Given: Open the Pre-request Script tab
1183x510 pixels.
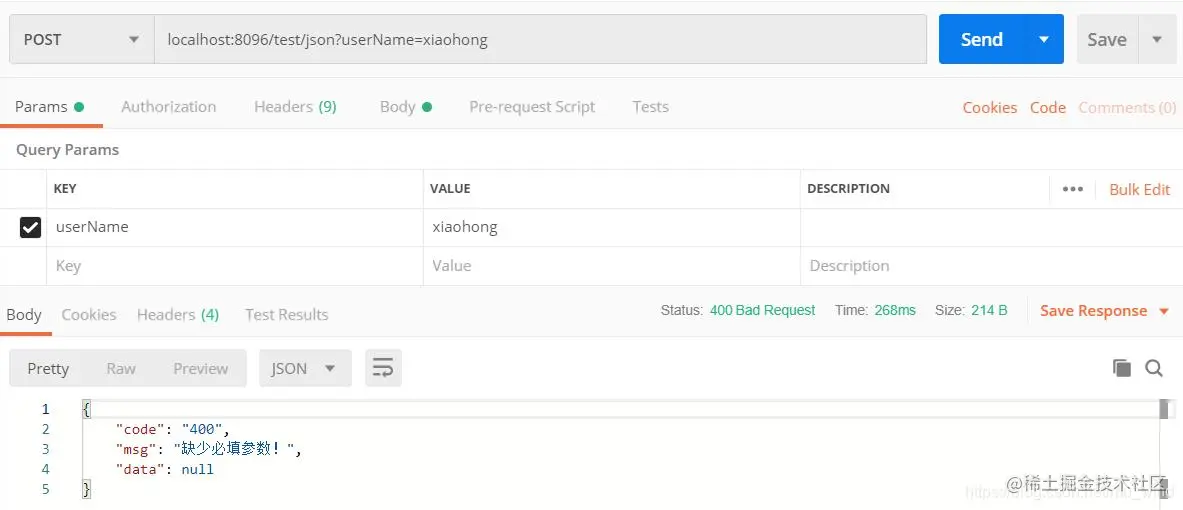Looking at the screenshot, I should point(532,107).
